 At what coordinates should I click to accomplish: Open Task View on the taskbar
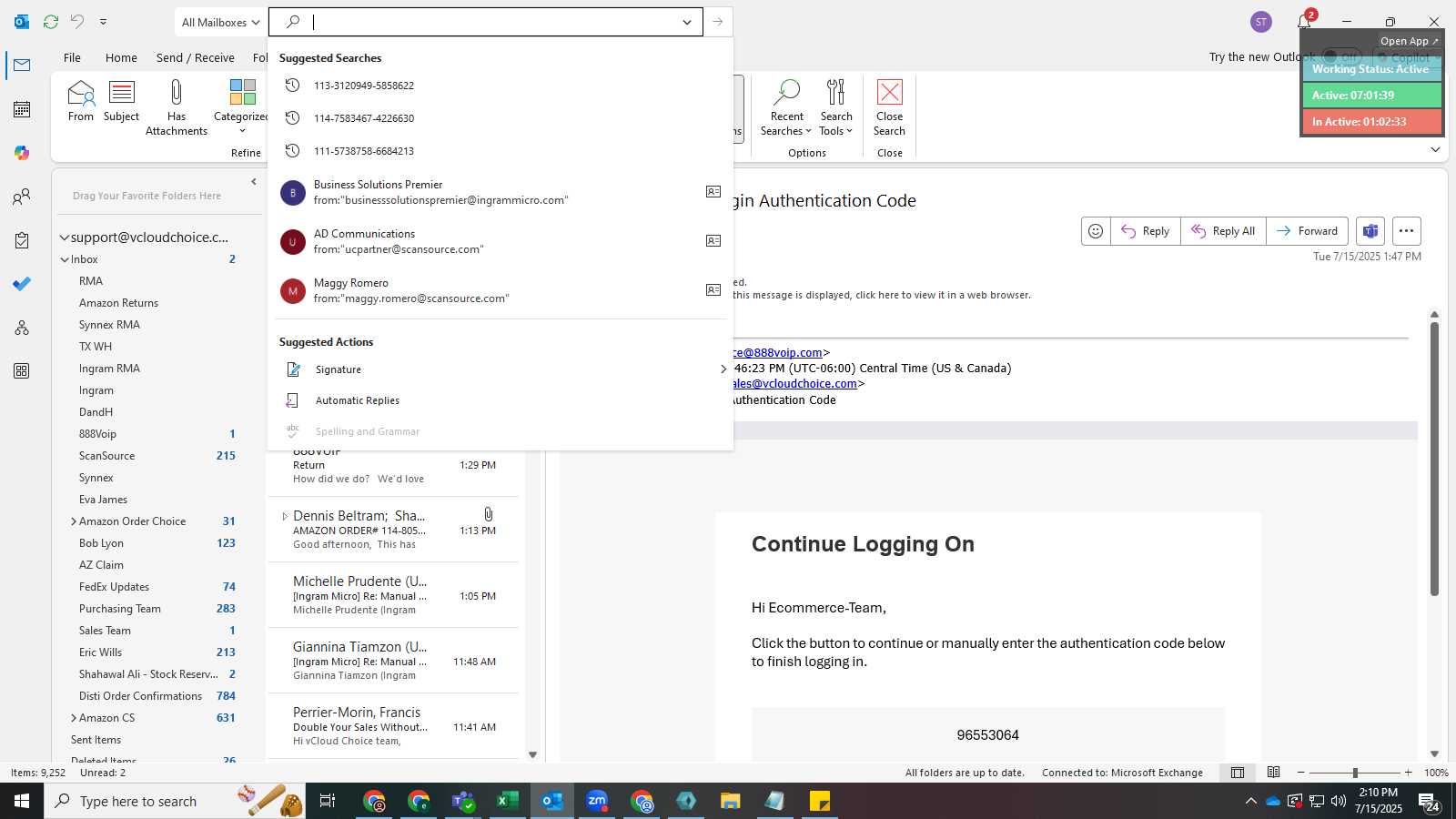coord(328,801)
